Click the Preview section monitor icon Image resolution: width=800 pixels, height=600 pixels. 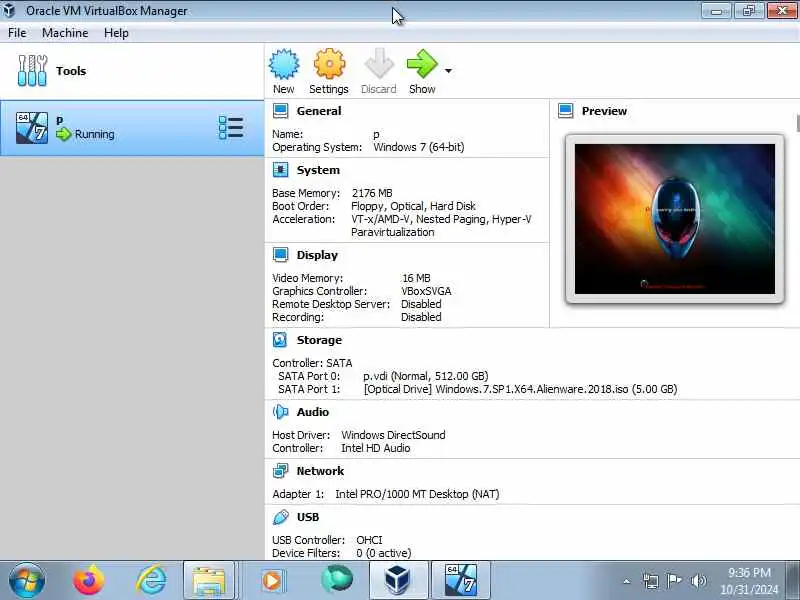coord(565,111)
